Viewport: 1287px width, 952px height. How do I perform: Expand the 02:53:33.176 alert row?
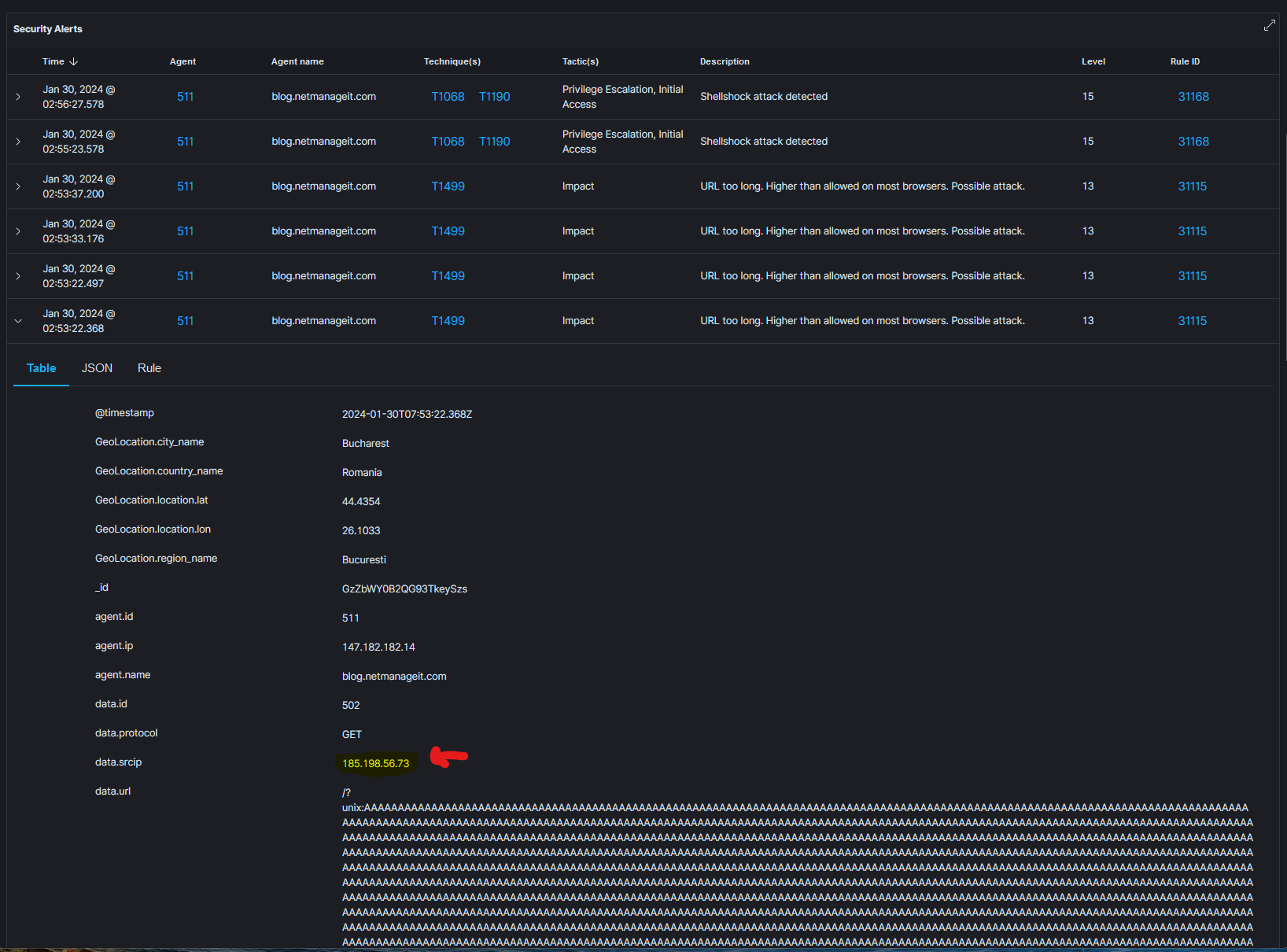18,231
